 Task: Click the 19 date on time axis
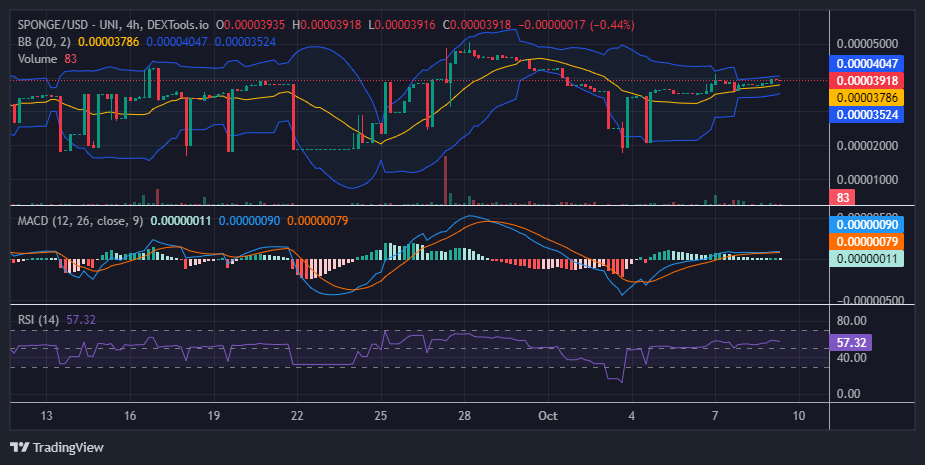coord(214,416)
